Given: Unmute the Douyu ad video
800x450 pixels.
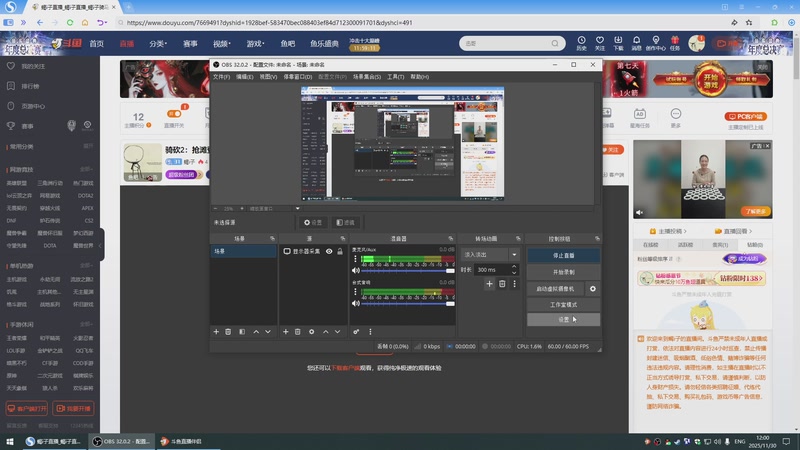Looking at the screenshot, I should click(640, 212).
